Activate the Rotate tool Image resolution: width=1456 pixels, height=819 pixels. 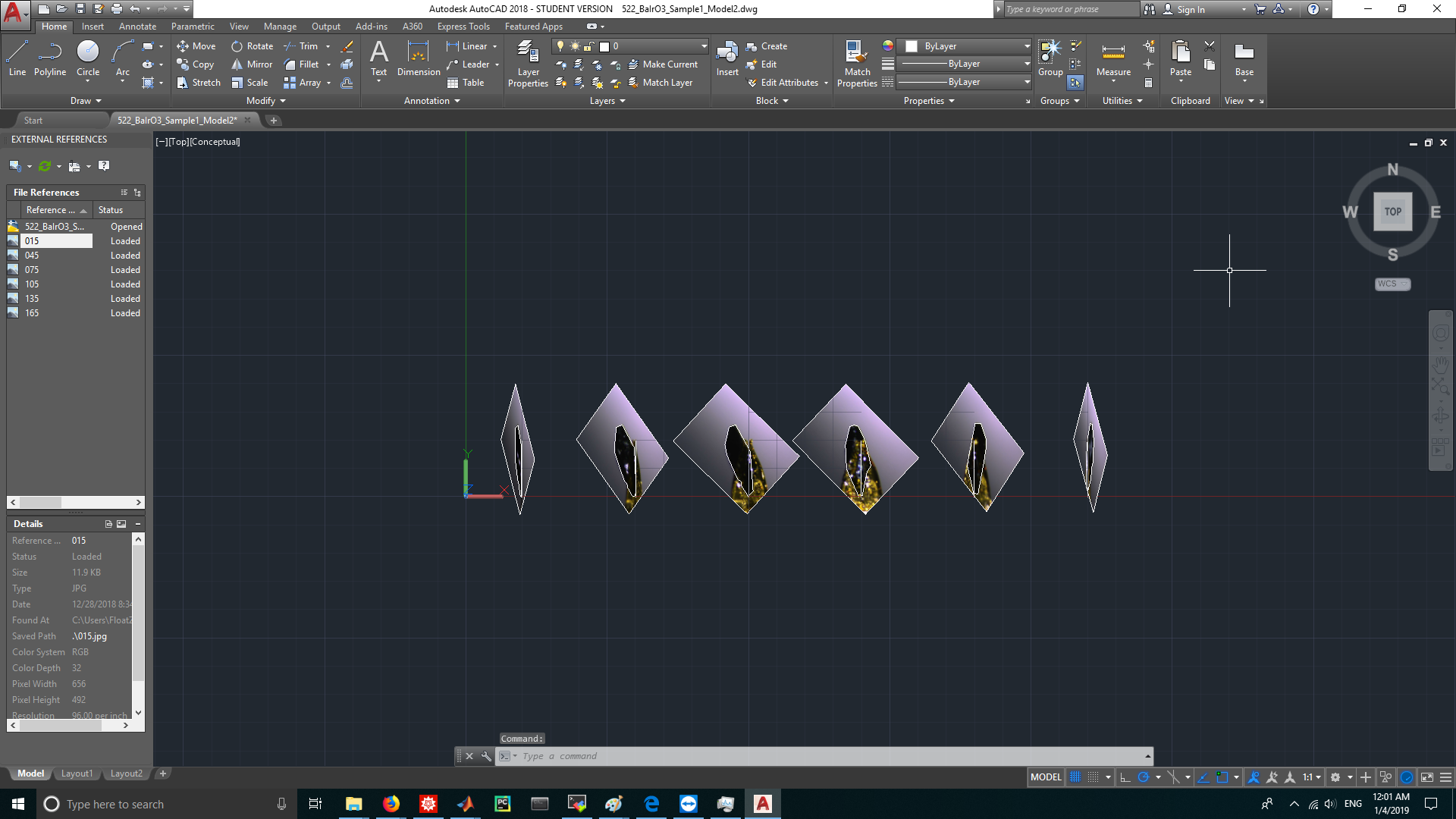tap(253, 46)
